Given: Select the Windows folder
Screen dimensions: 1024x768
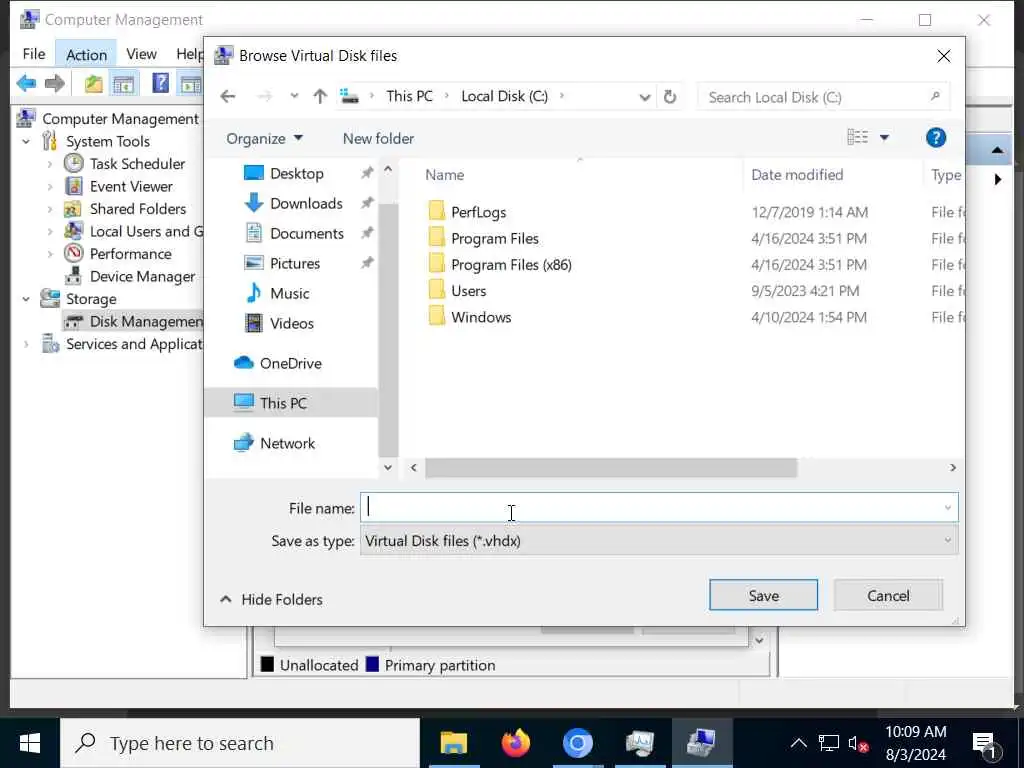Looking at the screenshot, I should pyautogui.click(x=481, y=317).
